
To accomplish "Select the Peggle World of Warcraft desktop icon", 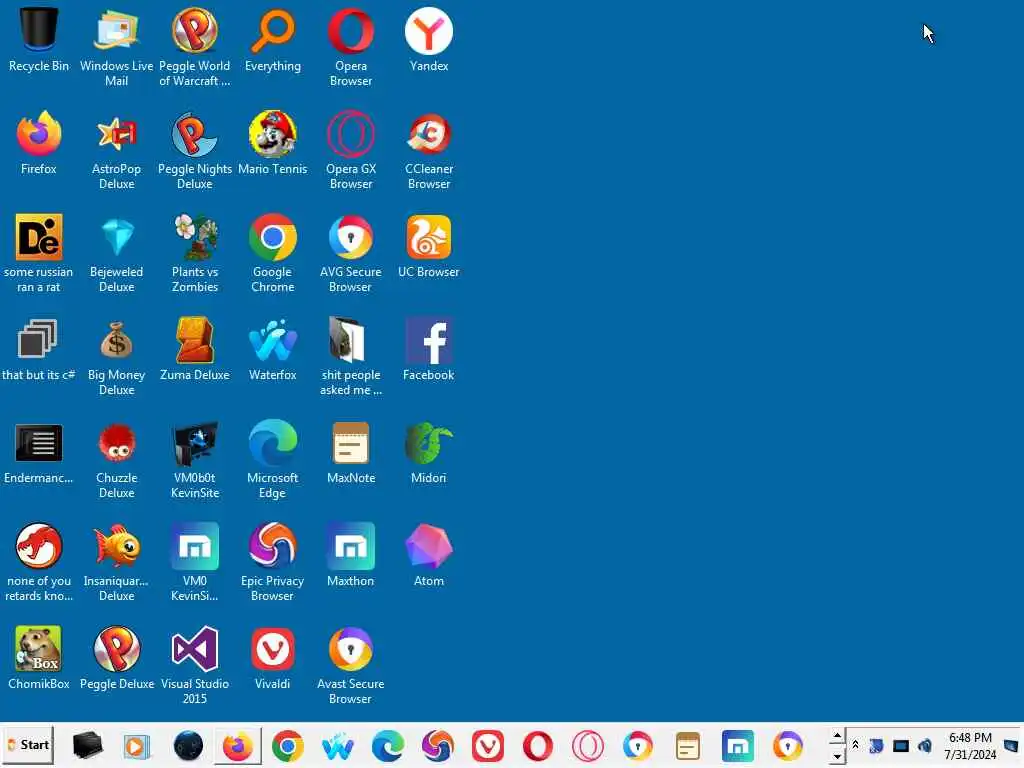I will [x=195, y=47].
